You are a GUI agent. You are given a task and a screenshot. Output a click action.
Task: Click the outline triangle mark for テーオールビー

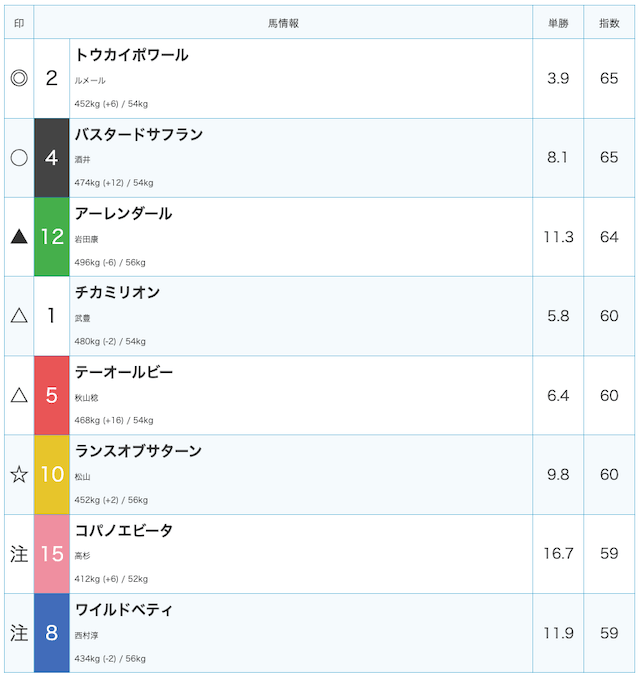coord(19,395)
